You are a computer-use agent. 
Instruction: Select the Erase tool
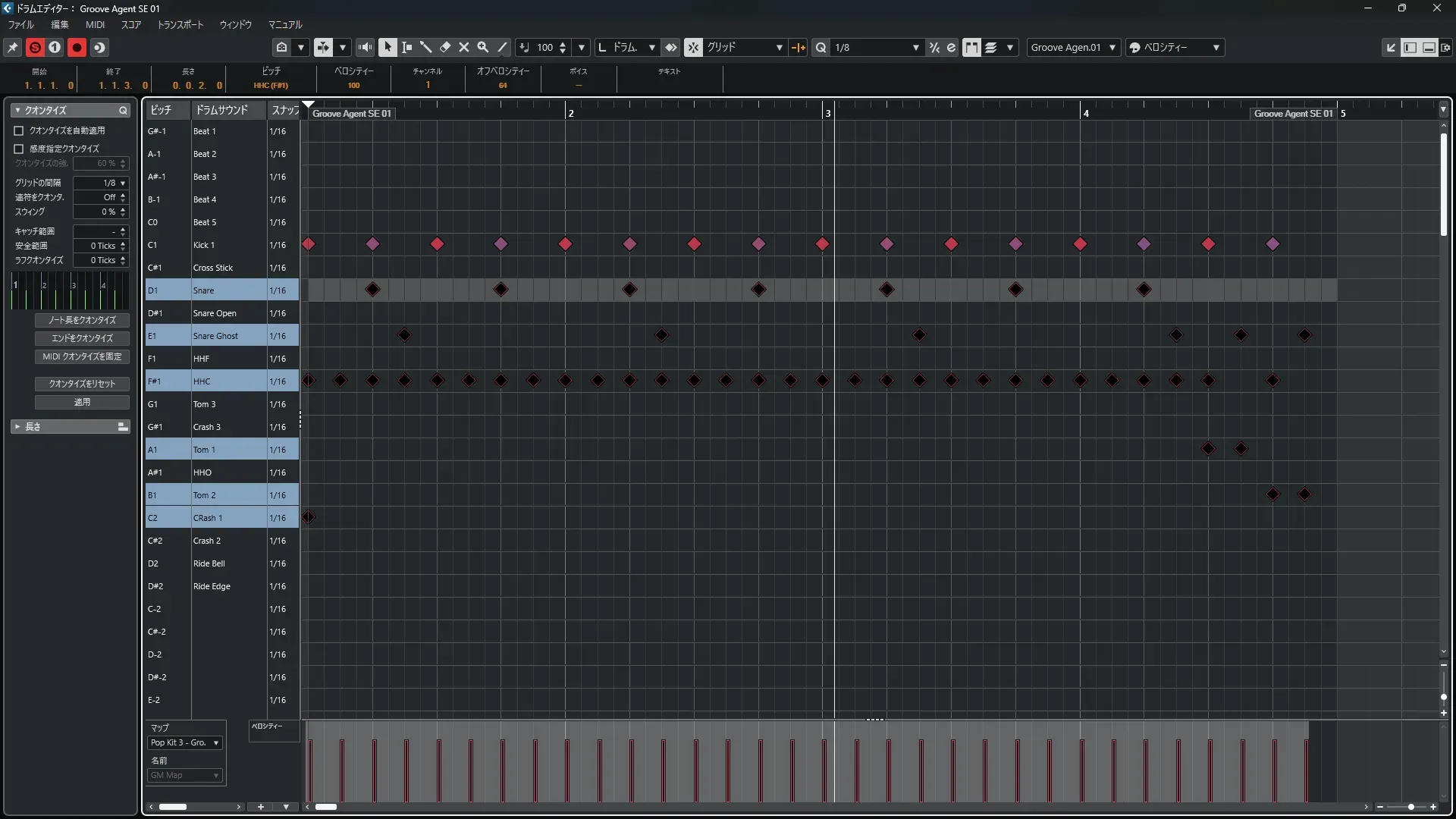pyautogui.click(x=445, y=47)
